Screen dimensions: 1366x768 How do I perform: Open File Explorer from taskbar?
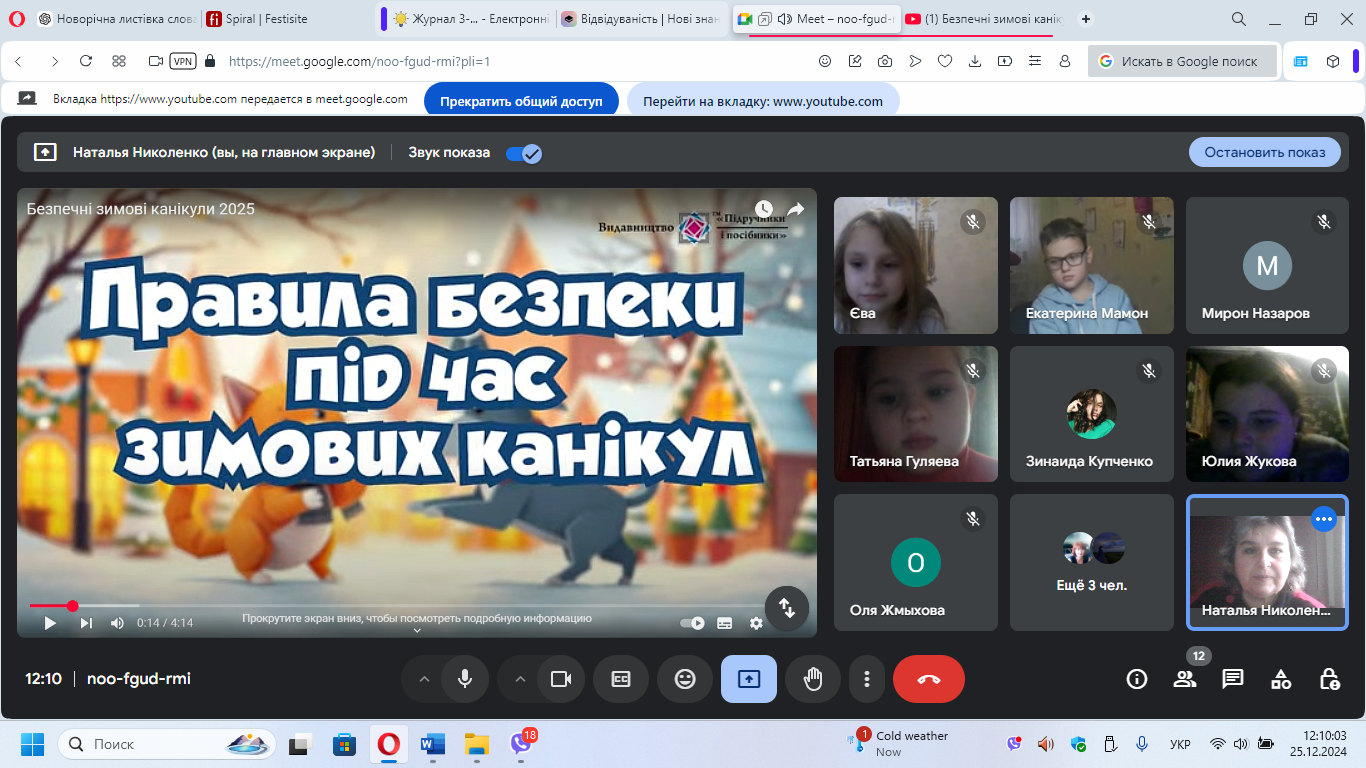tap(477, 744)
